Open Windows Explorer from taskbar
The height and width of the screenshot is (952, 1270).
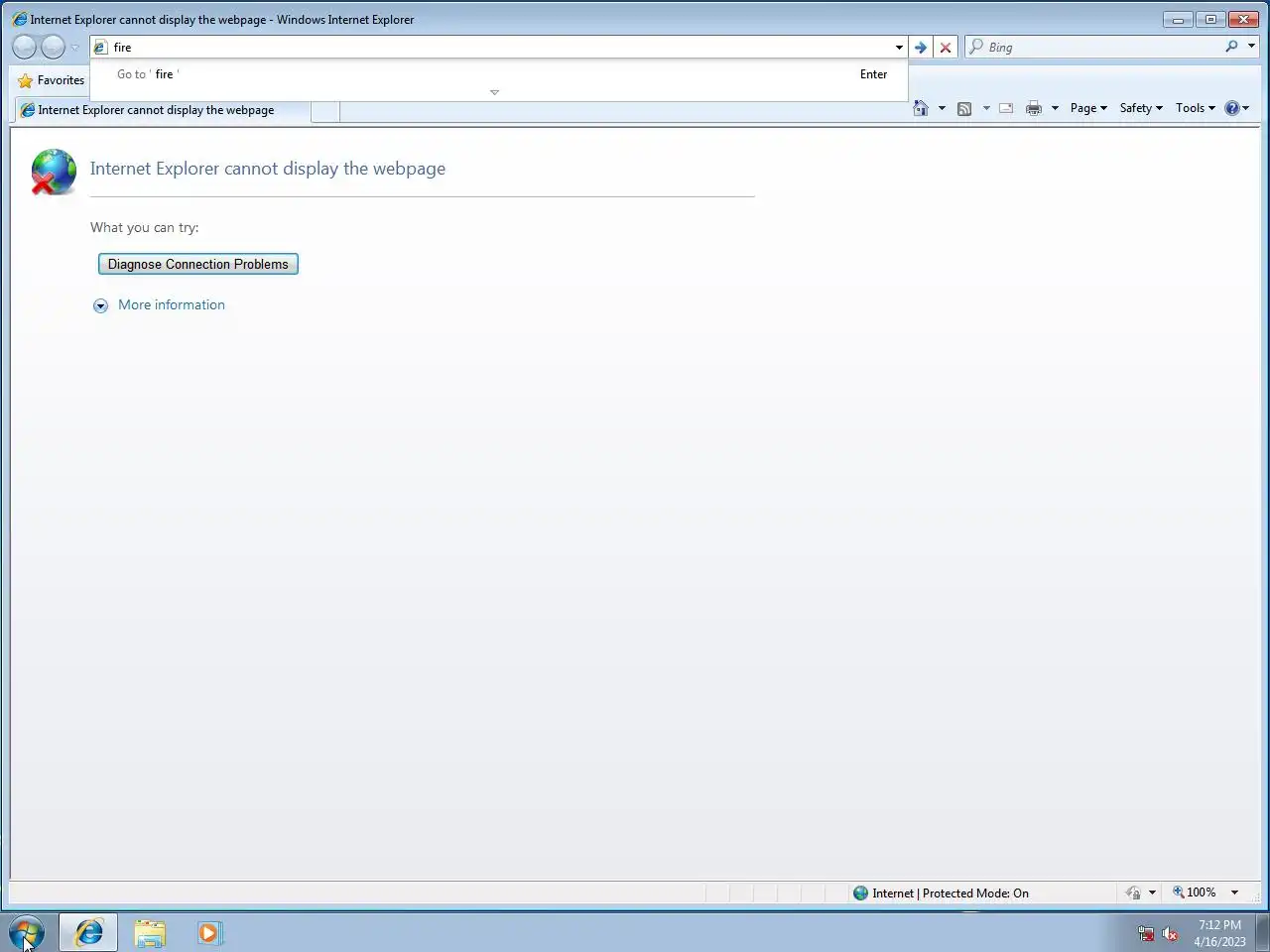pyautogui.click(x=150, y=933)
